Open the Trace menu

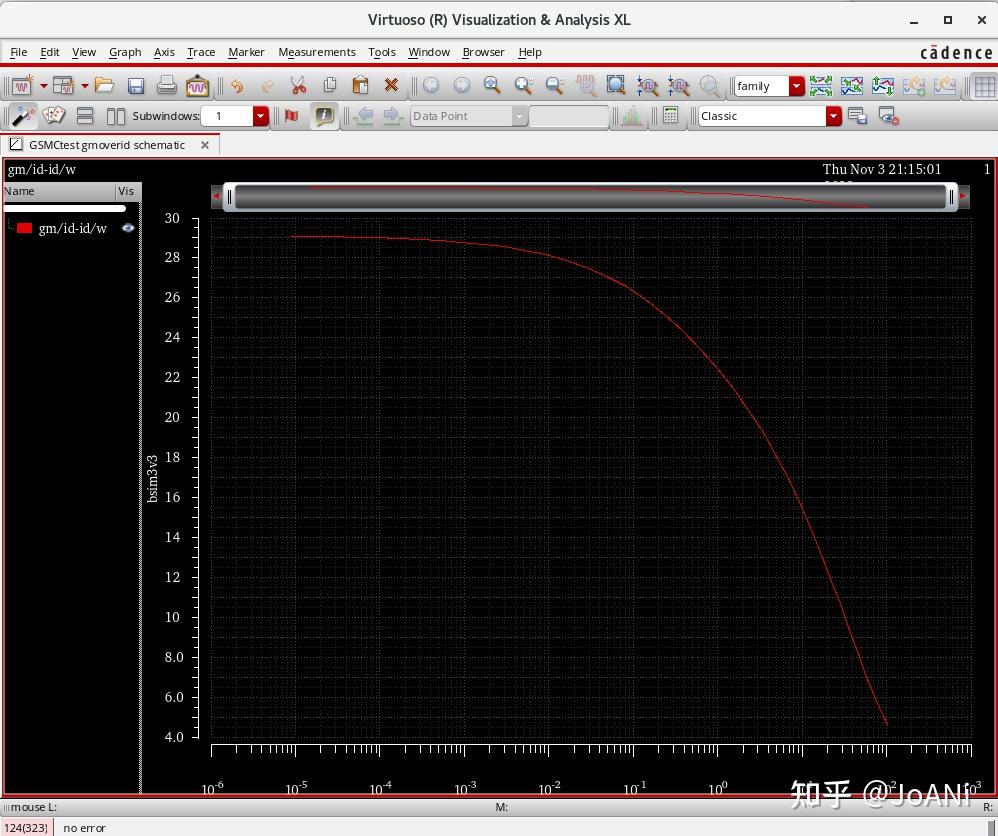pos(201,52)
